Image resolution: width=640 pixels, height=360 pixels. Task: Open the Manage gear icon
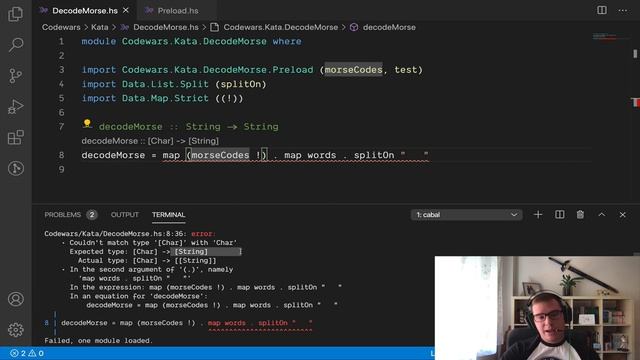pyautogui.click(x=16, y=330)
